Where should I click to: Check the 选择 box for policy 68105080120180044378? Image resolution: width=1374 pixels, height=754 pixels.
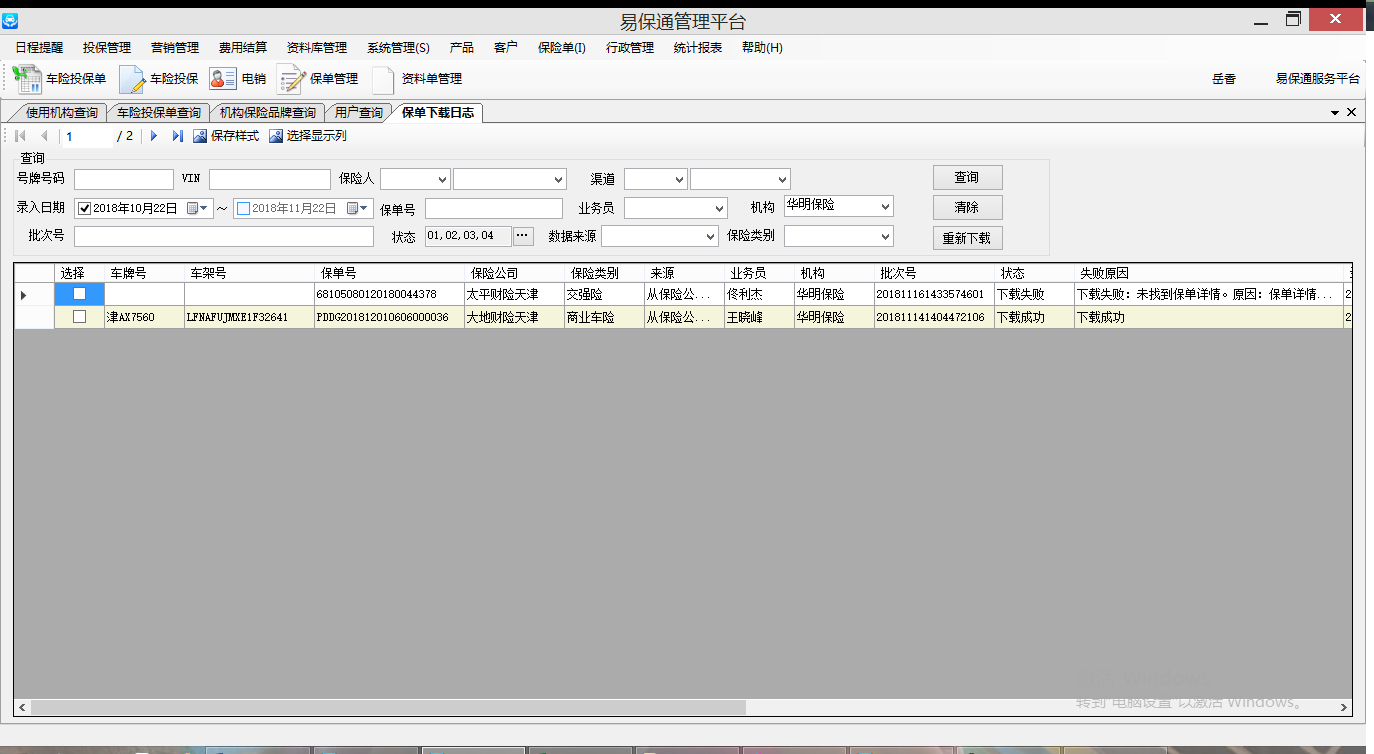[79, 294]
